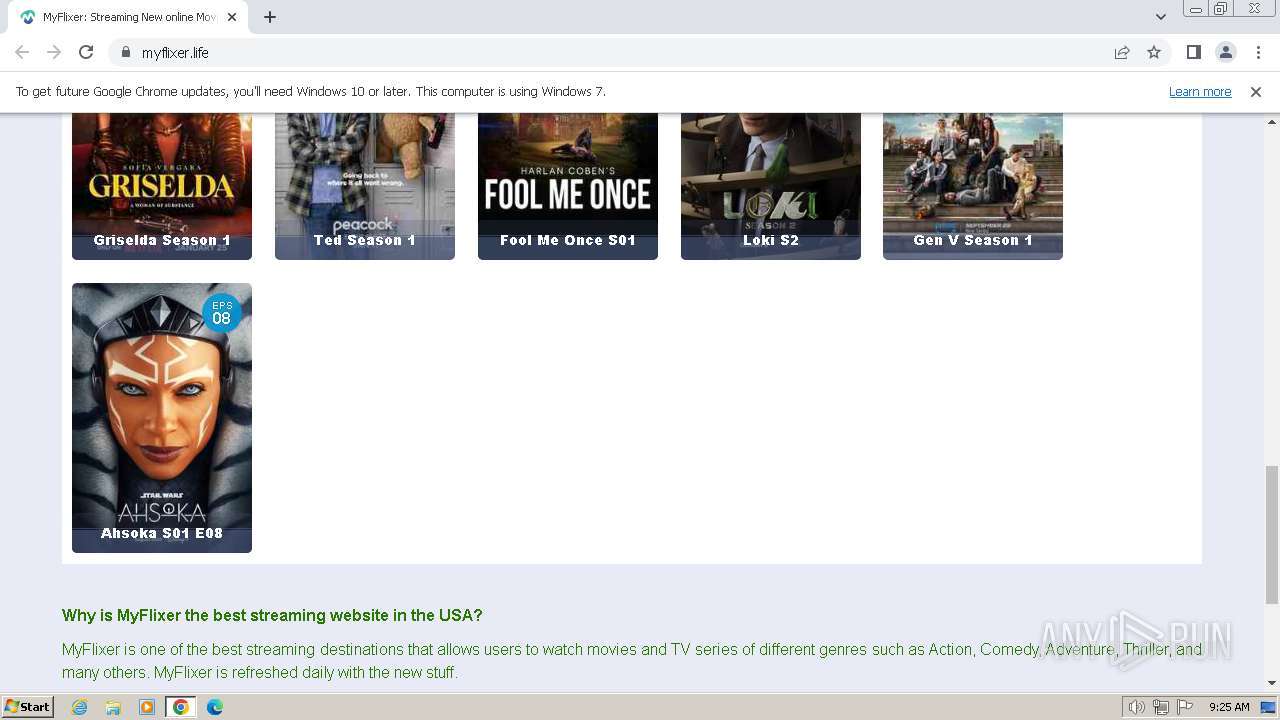Click the page vertical scrollbar thumb
The image size is (1280, 720).
[x=1271, y=535]
